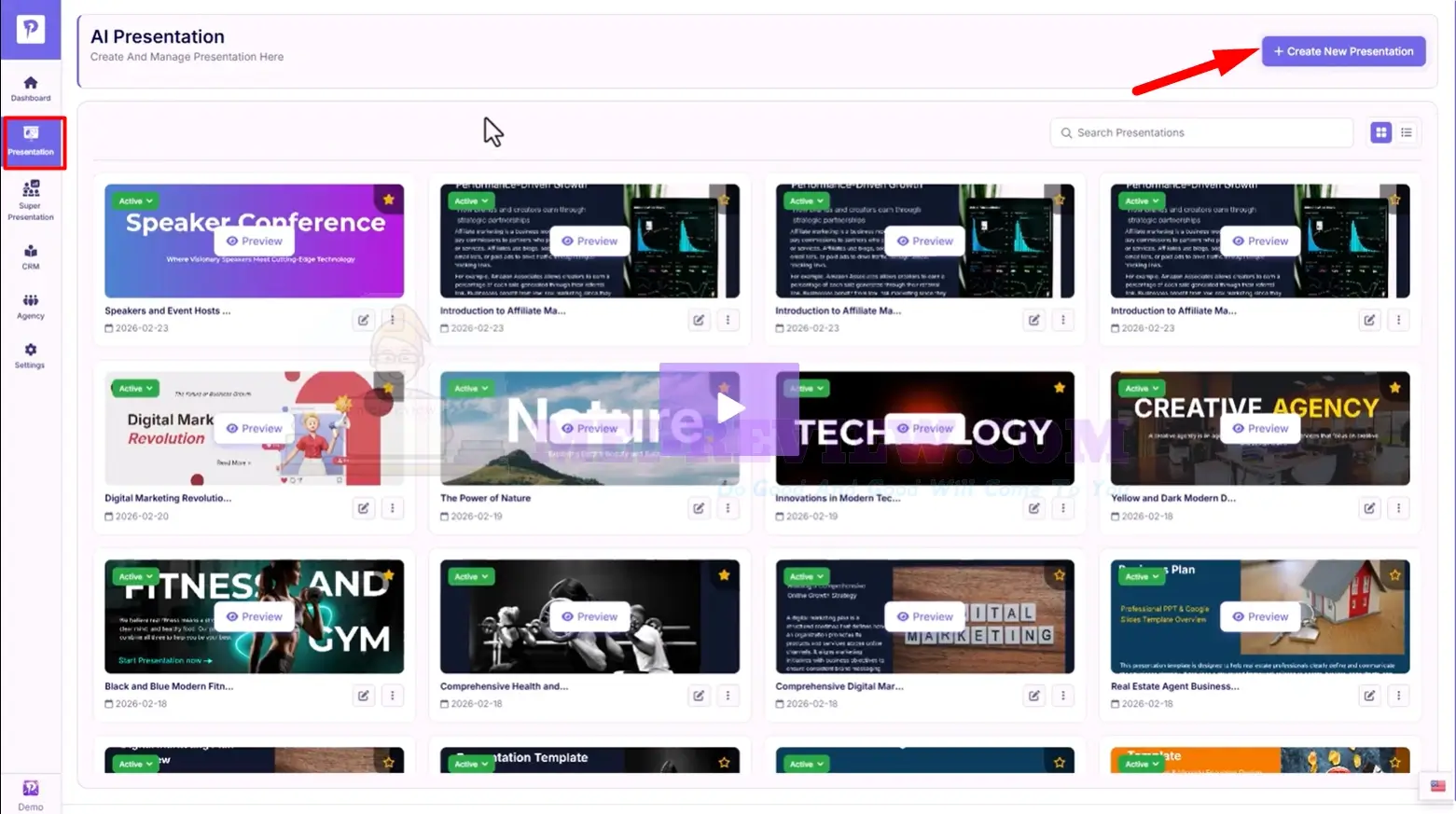Open more options for Black and Blue Modern Fitness
The image size is (1456, 814).
393,696
